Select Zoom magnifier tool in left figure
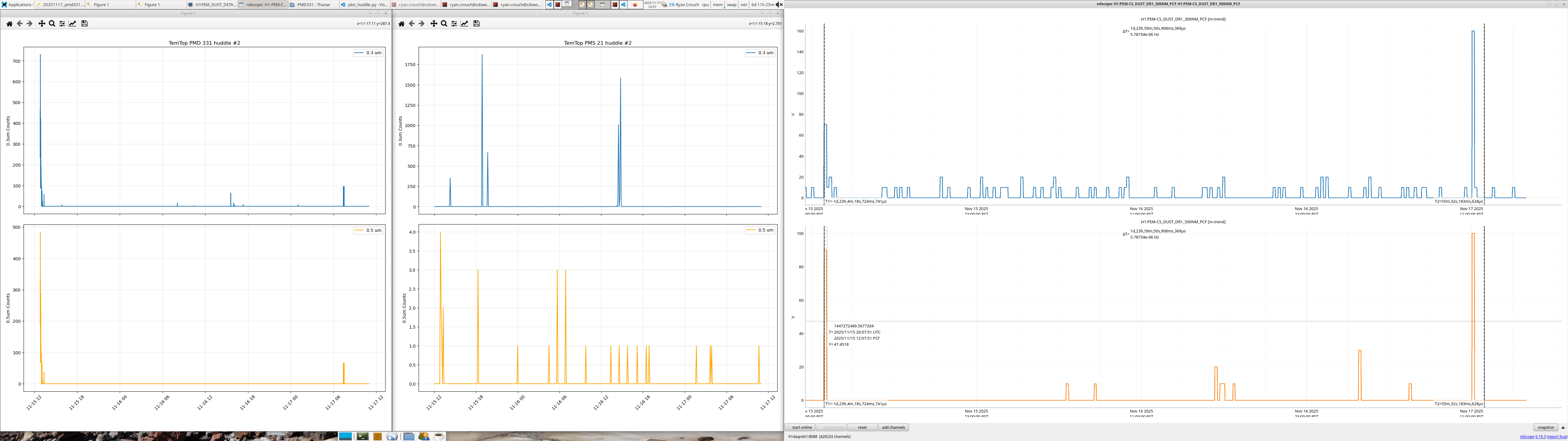The width and height of the screenshot is (1568, 441). pyautogui.click(x=52, y=24)
